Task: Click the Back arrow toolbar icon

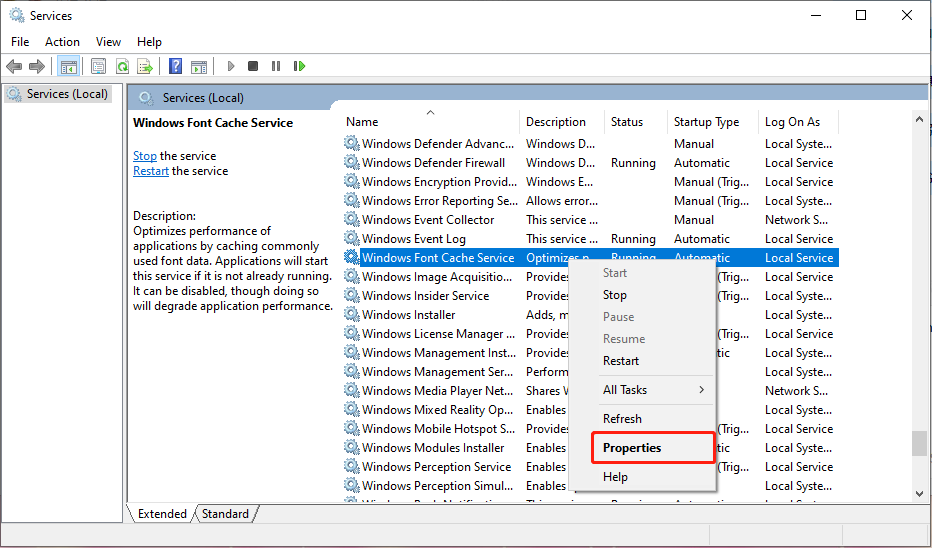Action: [14, 66]
